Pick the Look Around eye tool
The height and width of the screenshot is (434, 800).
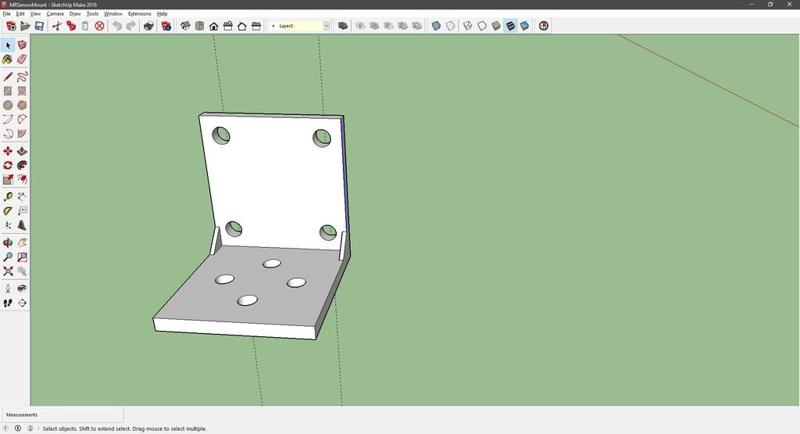[22, 289]
